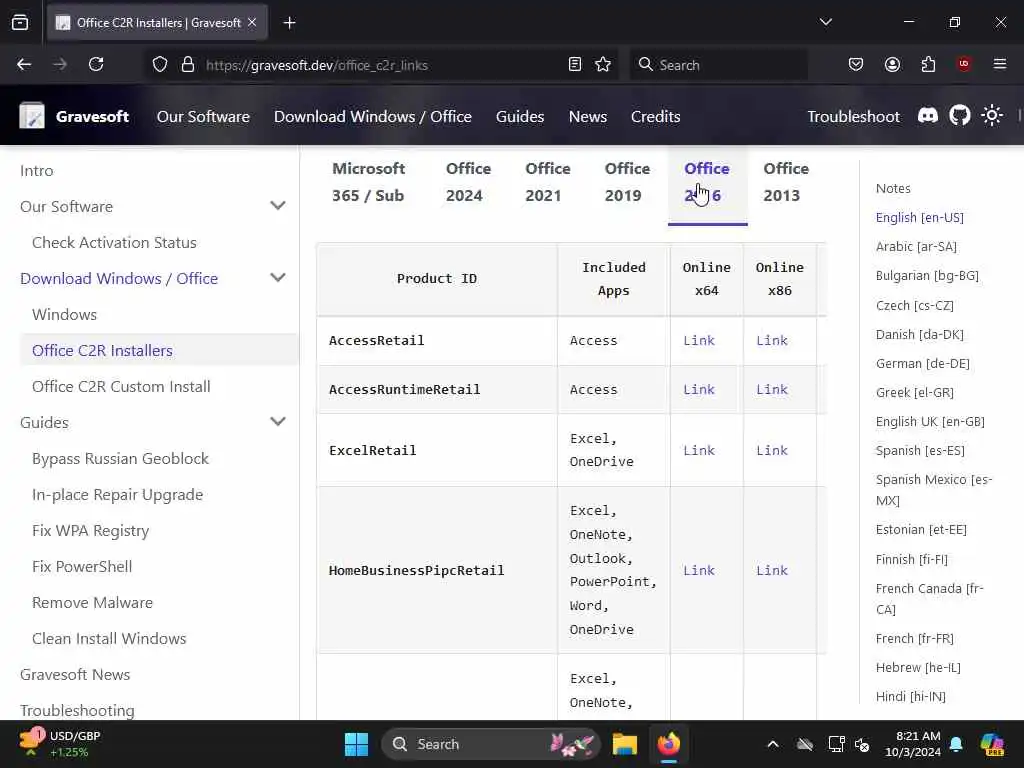Switch to Office 2024 tab
Screen dimensions: 1024x768
tap(468, 182)
